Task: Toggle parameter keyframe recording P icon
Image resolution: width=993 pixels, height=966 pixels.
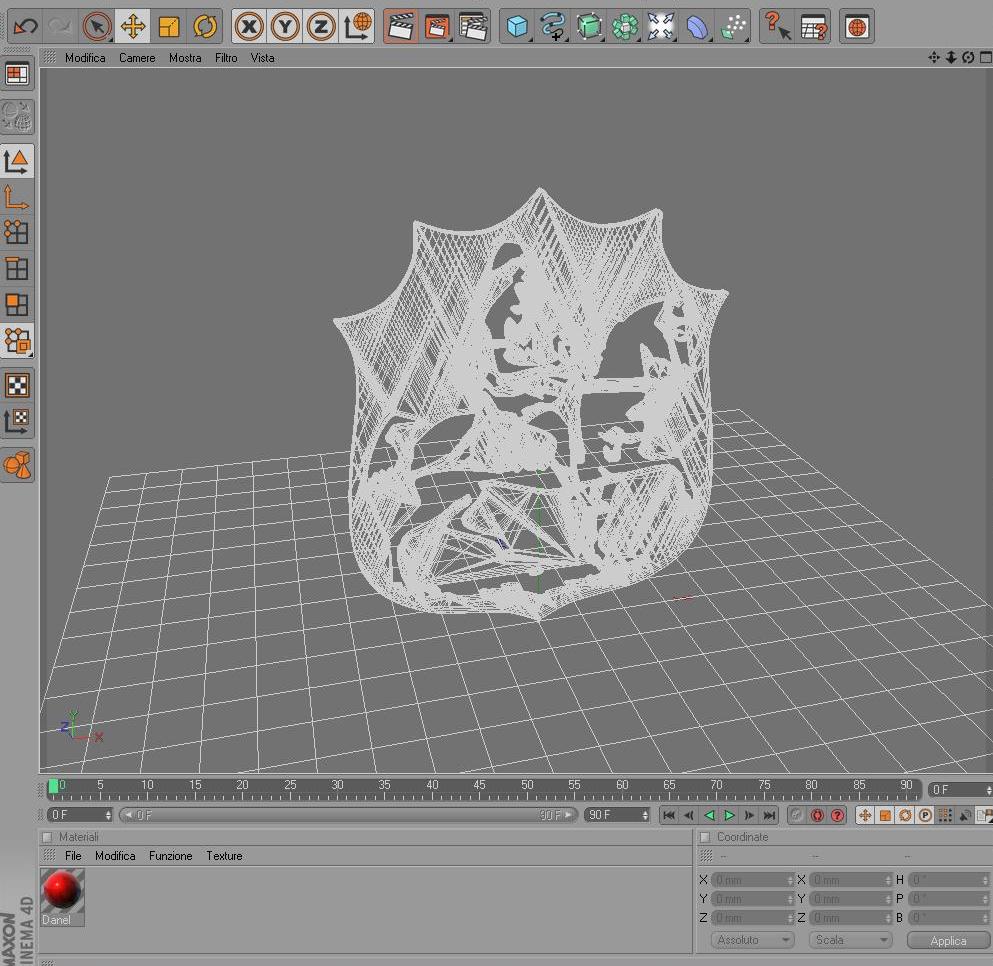Action: coord(925,815)
